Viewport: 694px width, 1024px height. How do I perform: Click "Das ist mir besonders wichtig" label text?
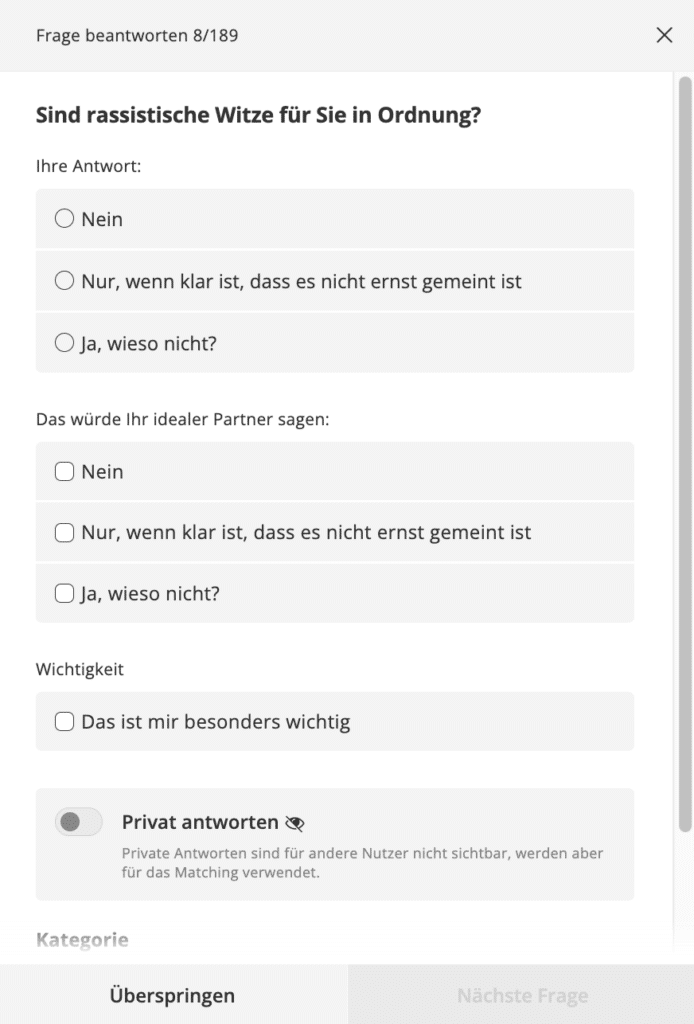click(x=215, y=722)
